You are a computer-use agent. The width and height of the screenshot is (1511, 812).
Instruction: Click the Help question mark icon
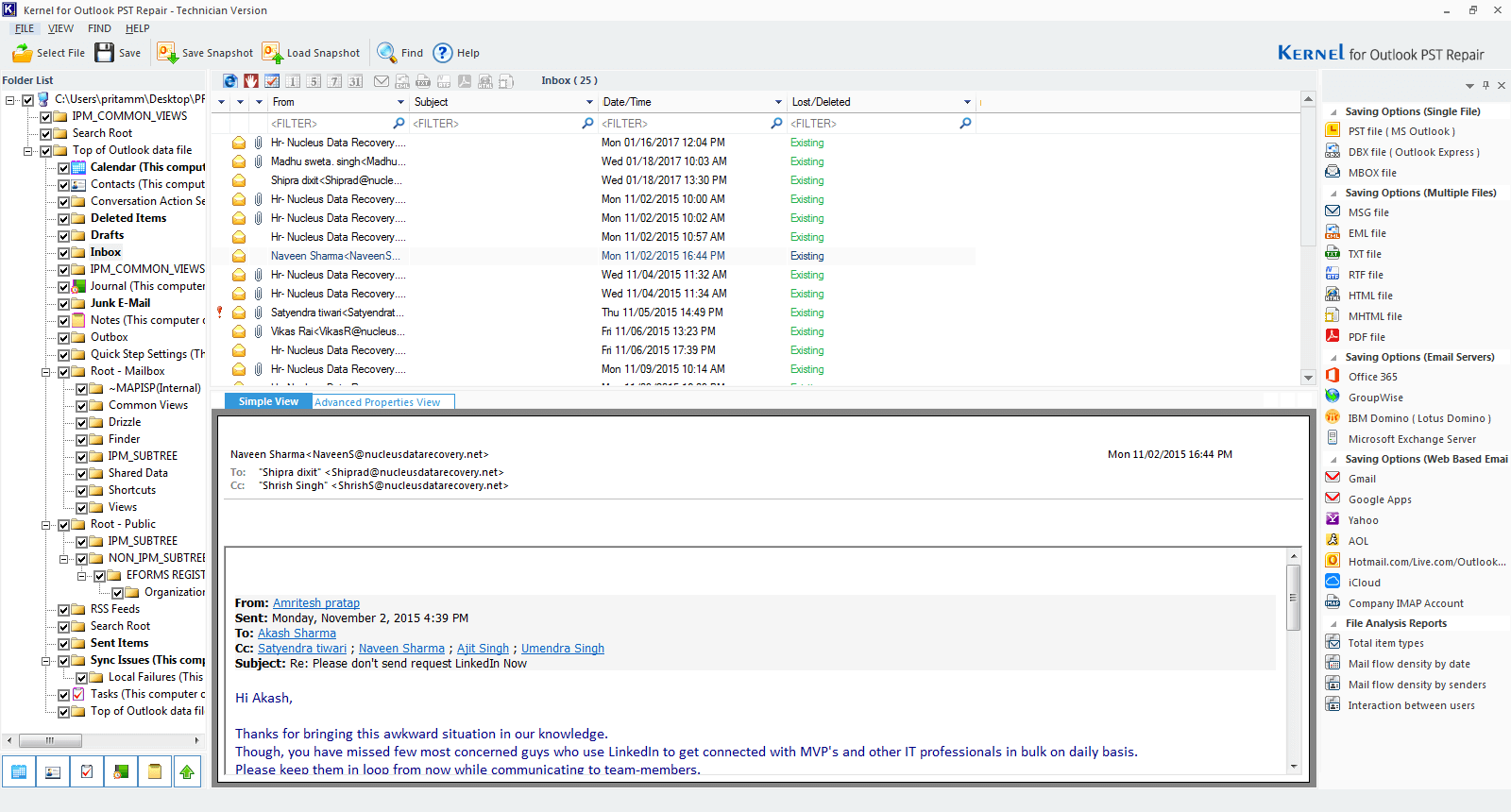coord(443,53)
